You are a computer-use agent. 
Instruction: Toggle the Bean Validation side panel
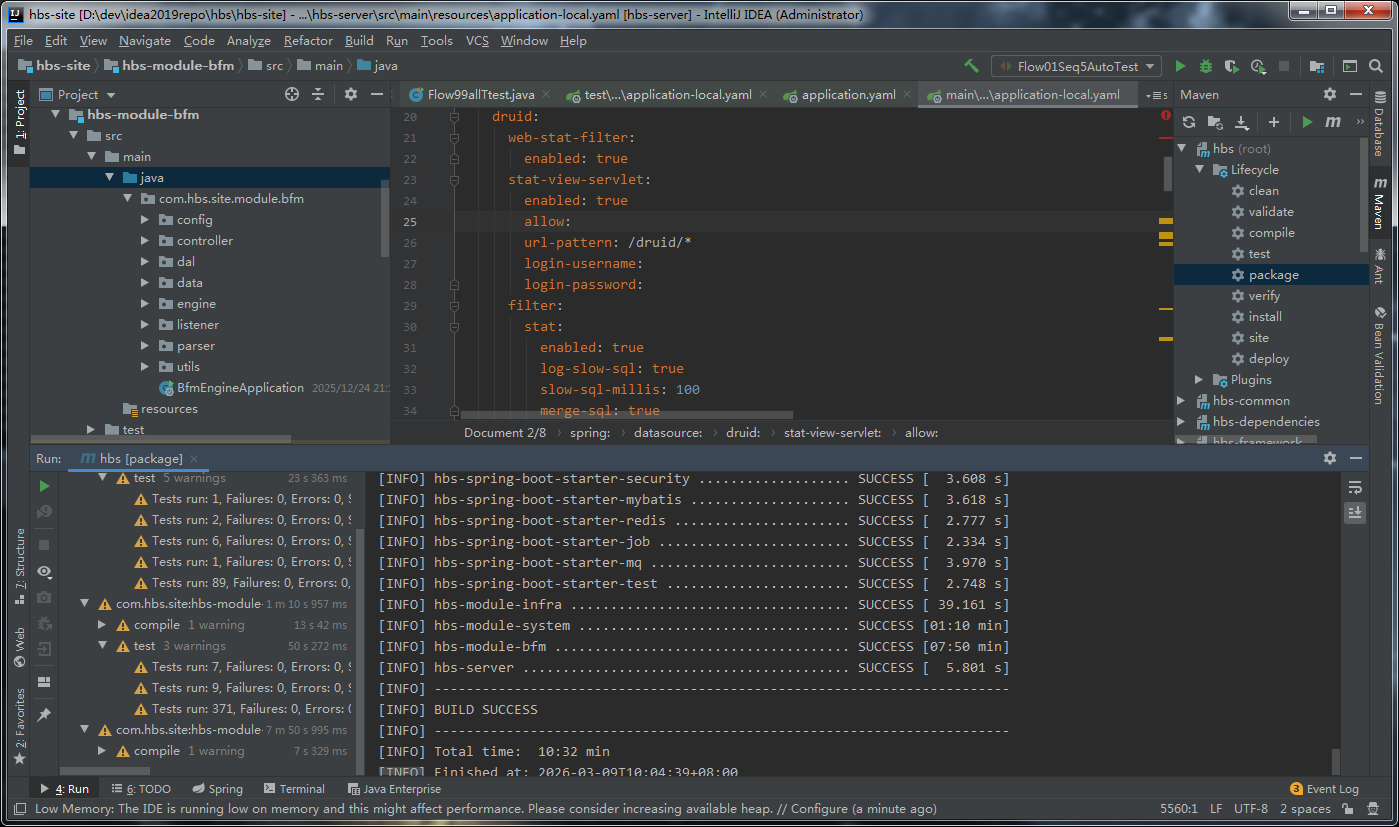[x=1380, y=354]
